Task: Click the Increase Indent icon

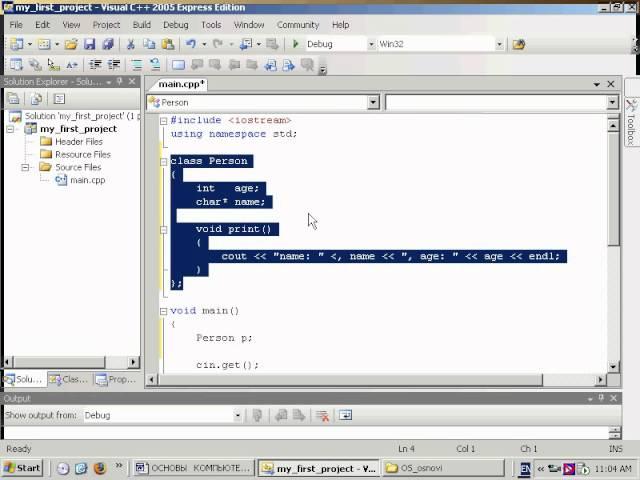Action: 114,64
